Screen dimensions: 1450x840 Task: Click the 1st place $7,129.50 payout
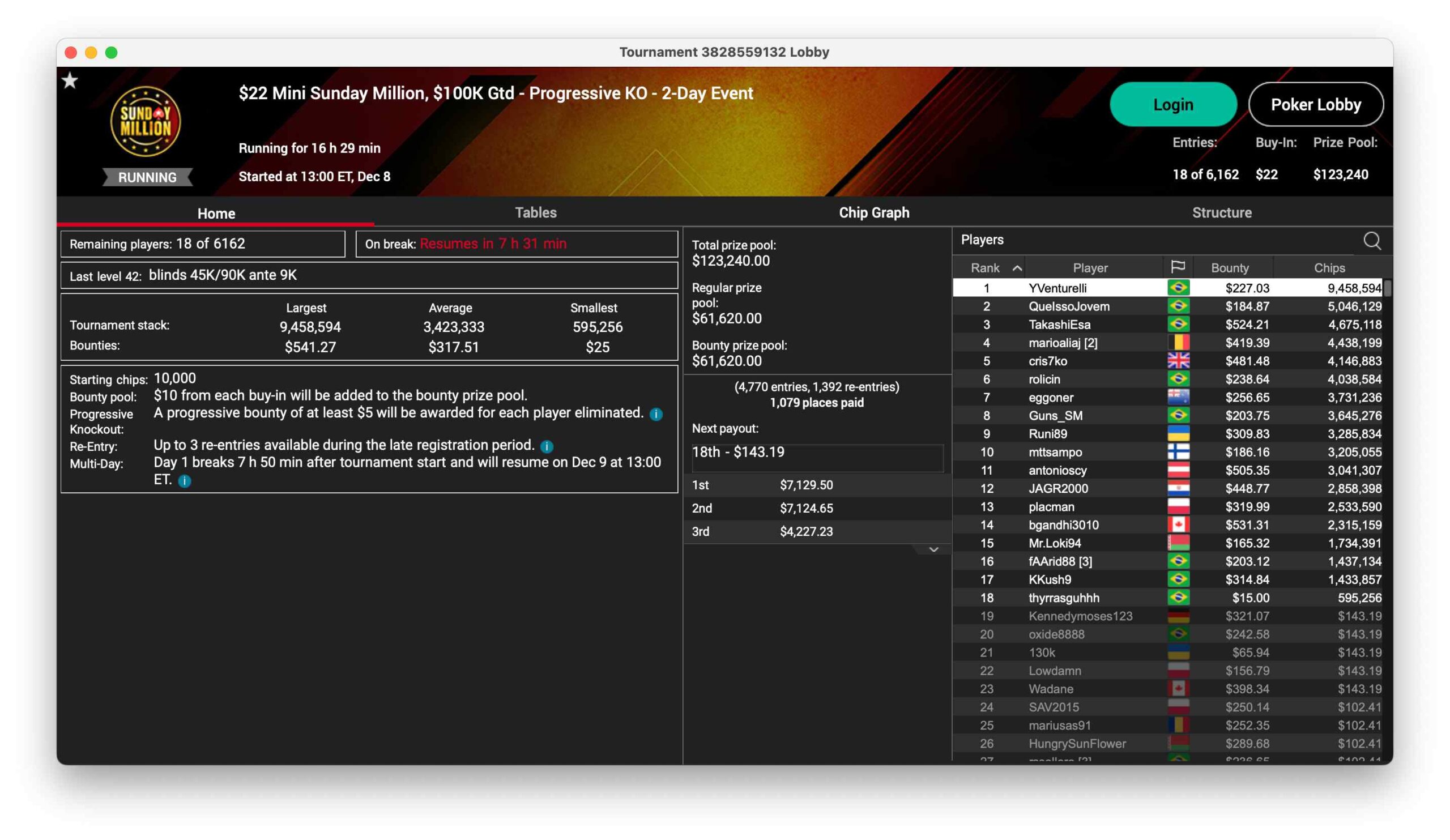pyautogui.click(x=817, y=485)
